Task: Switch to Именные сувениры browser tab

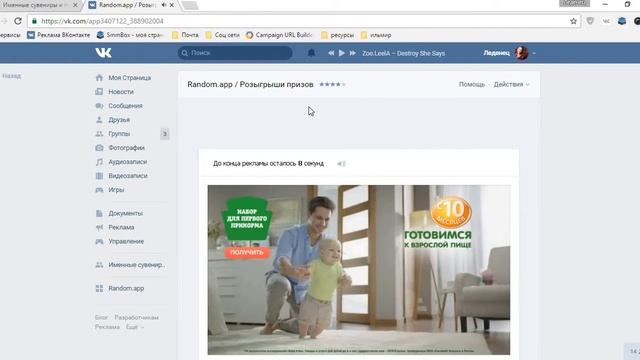Action: [x=35, y=5]
